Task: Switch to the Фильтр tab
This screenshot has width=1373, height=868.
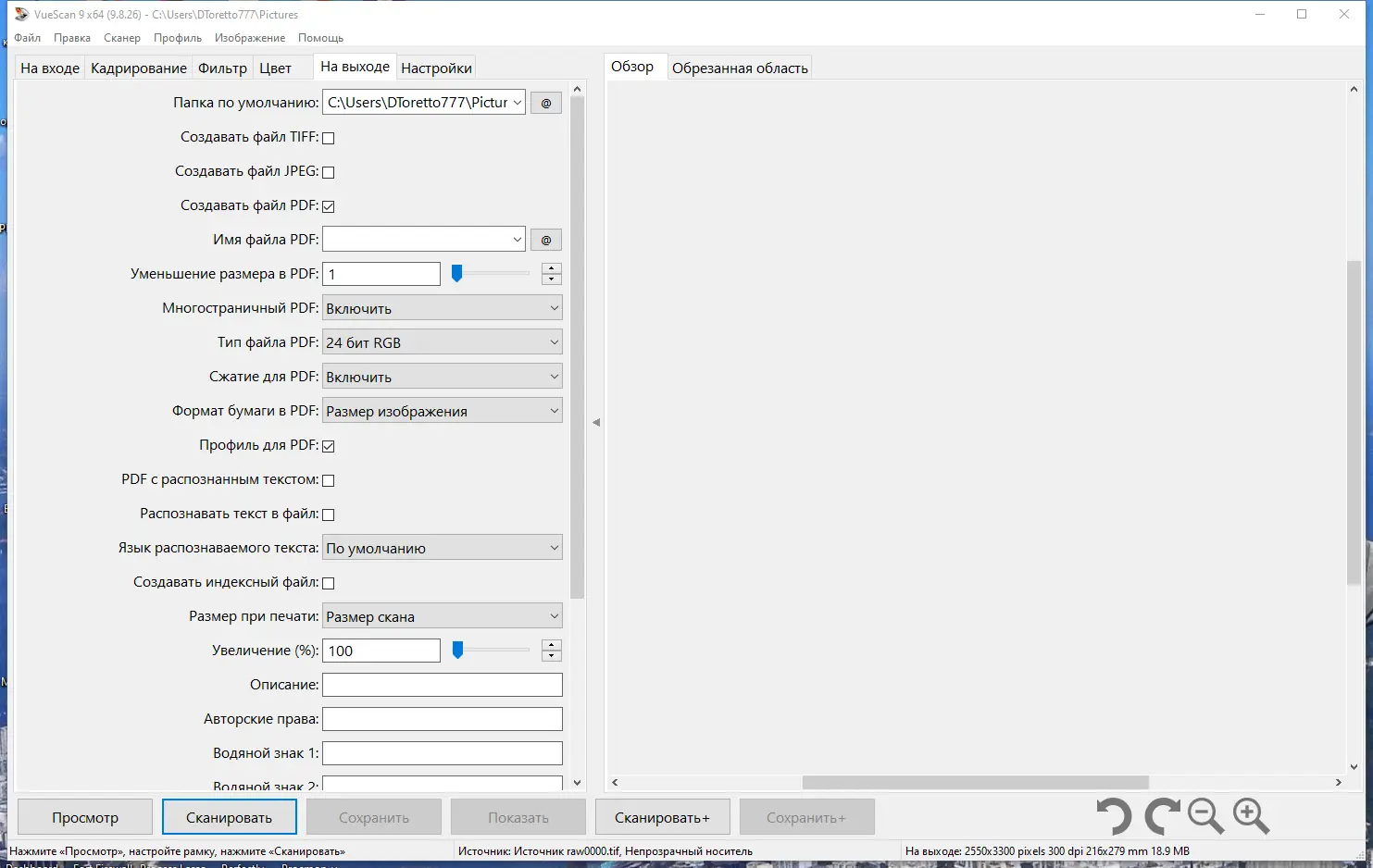Action: pyautogui.click(x=223, y=68)
